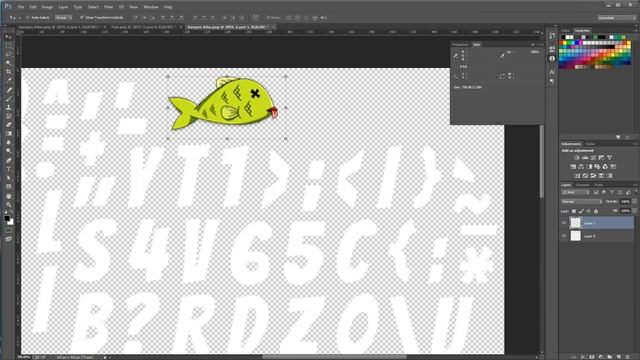640x360 pixels.
Task: Switch to the Channels tab
Action: tap(582, 185)
